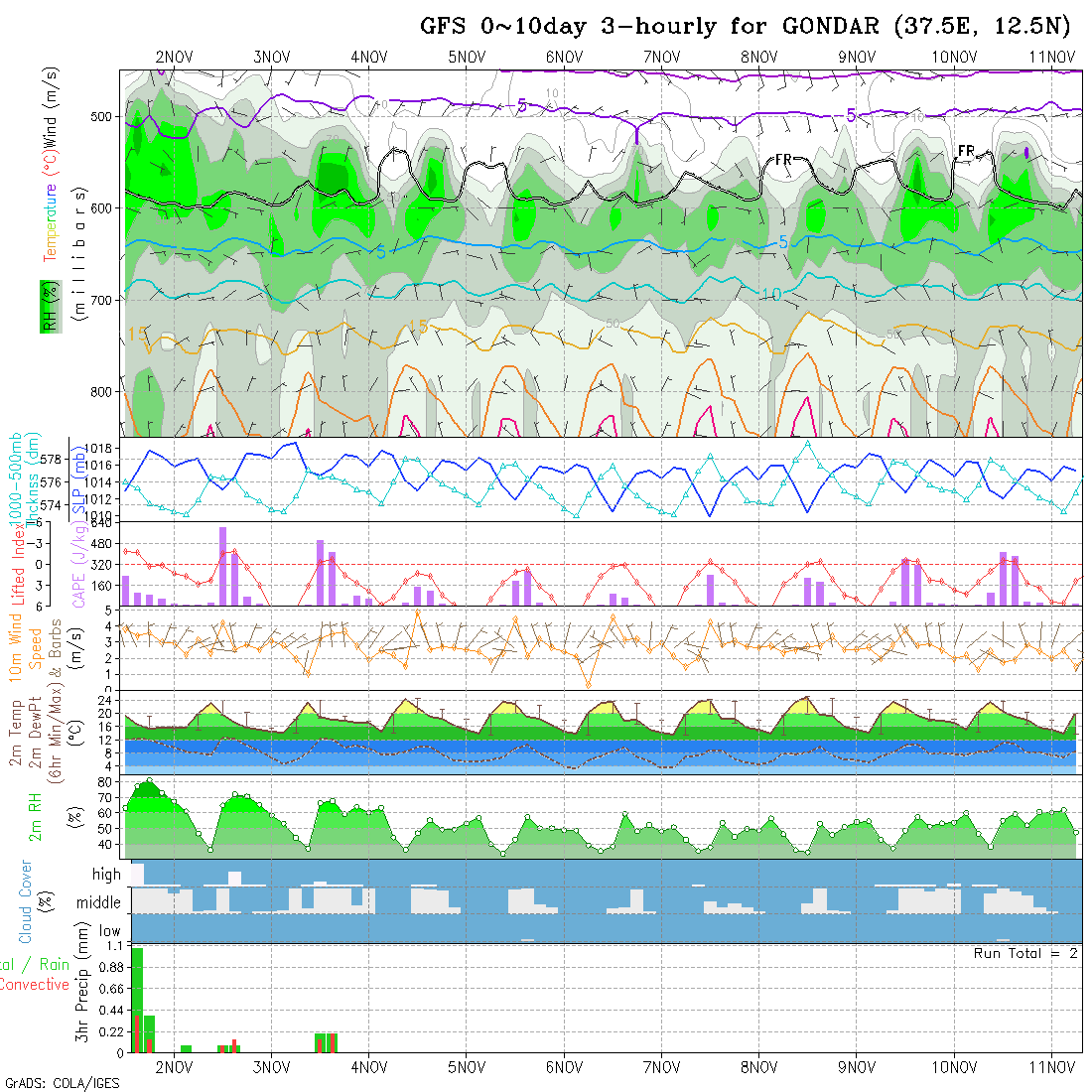Click the 1.1 value on precipitation axis

(x=114, y=948)
